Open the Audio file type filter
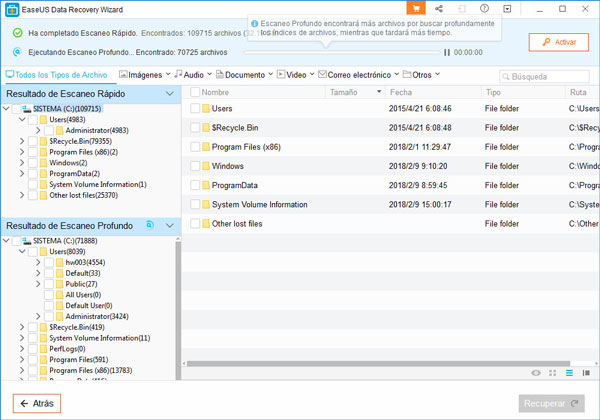 (193, 75)
